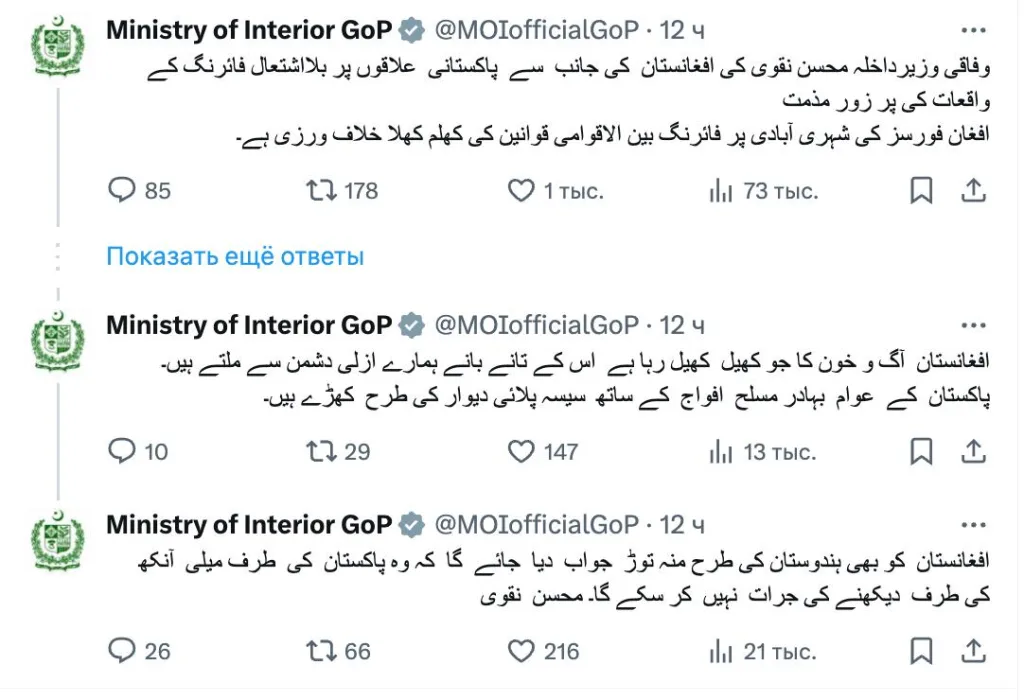1024x700 pixels.
Task: Open more options menu of third tweet
Action: (x=972, y=525)
